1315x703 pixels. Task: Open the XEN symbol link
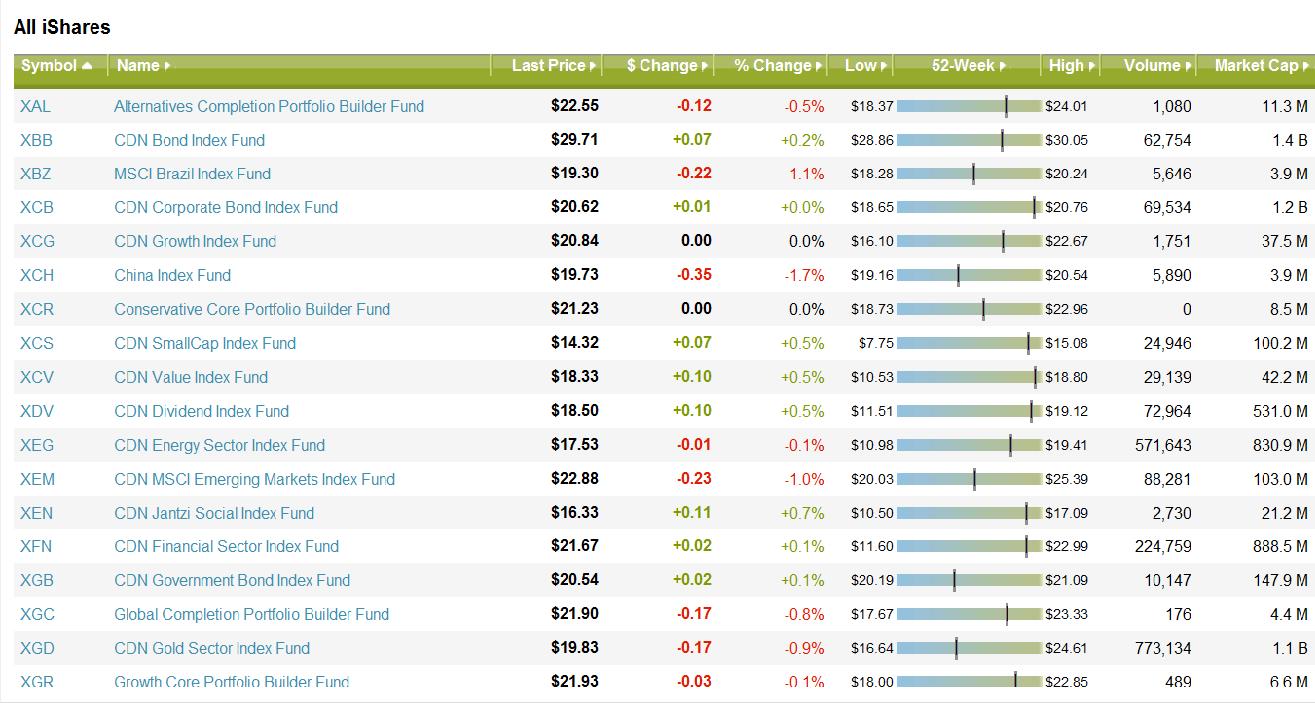coord(37,513)
